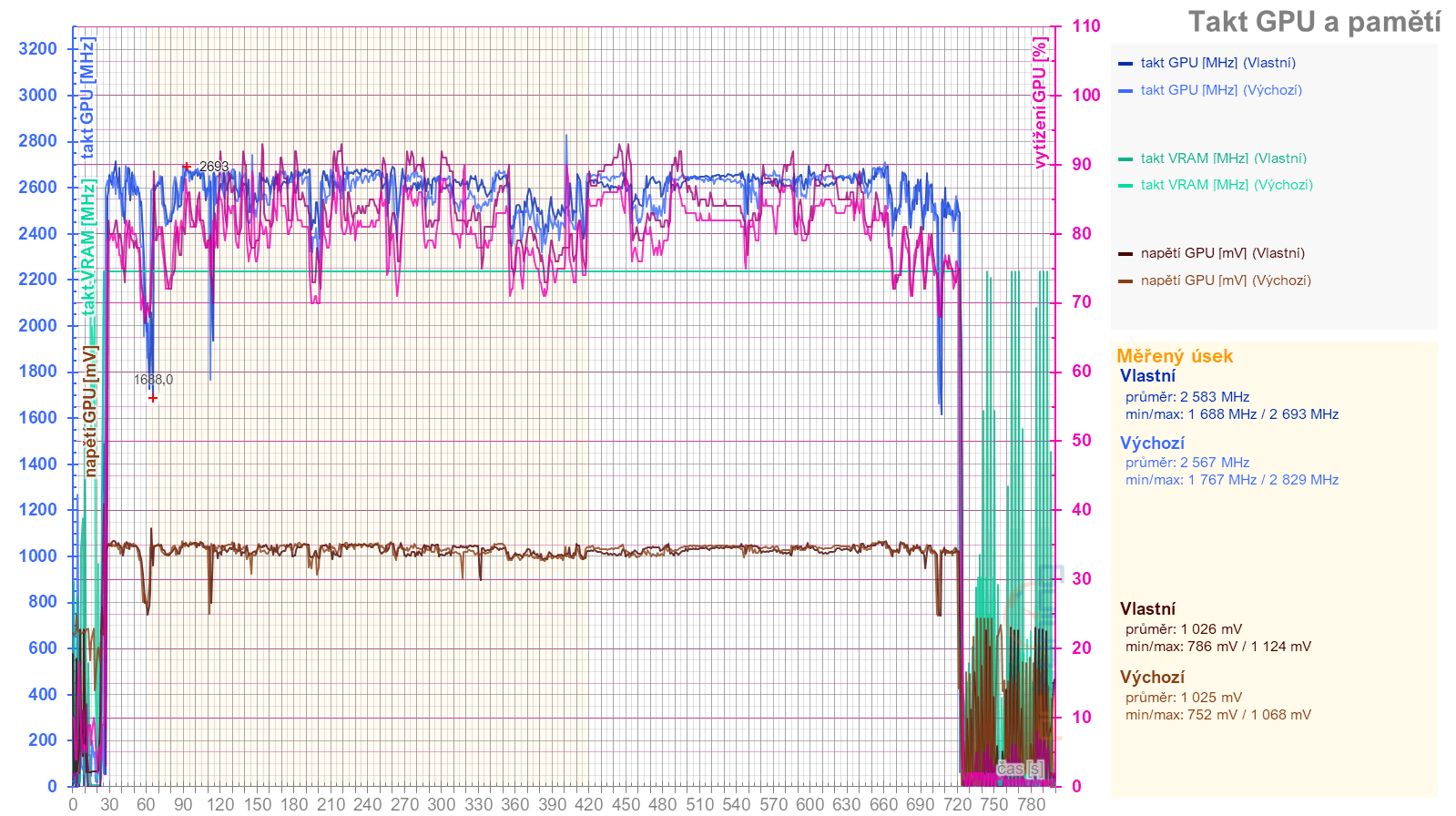Click the 'vytížení GPU [%]' axis label

(1040, 103)
